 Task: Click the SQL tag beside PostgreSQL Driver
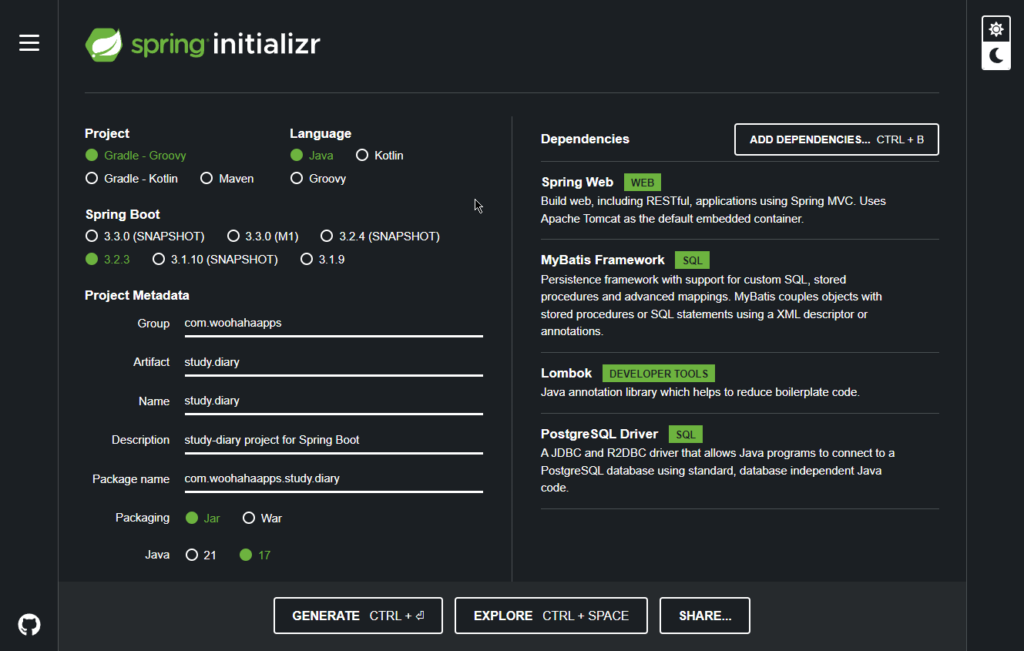click(x=686, y=435)
